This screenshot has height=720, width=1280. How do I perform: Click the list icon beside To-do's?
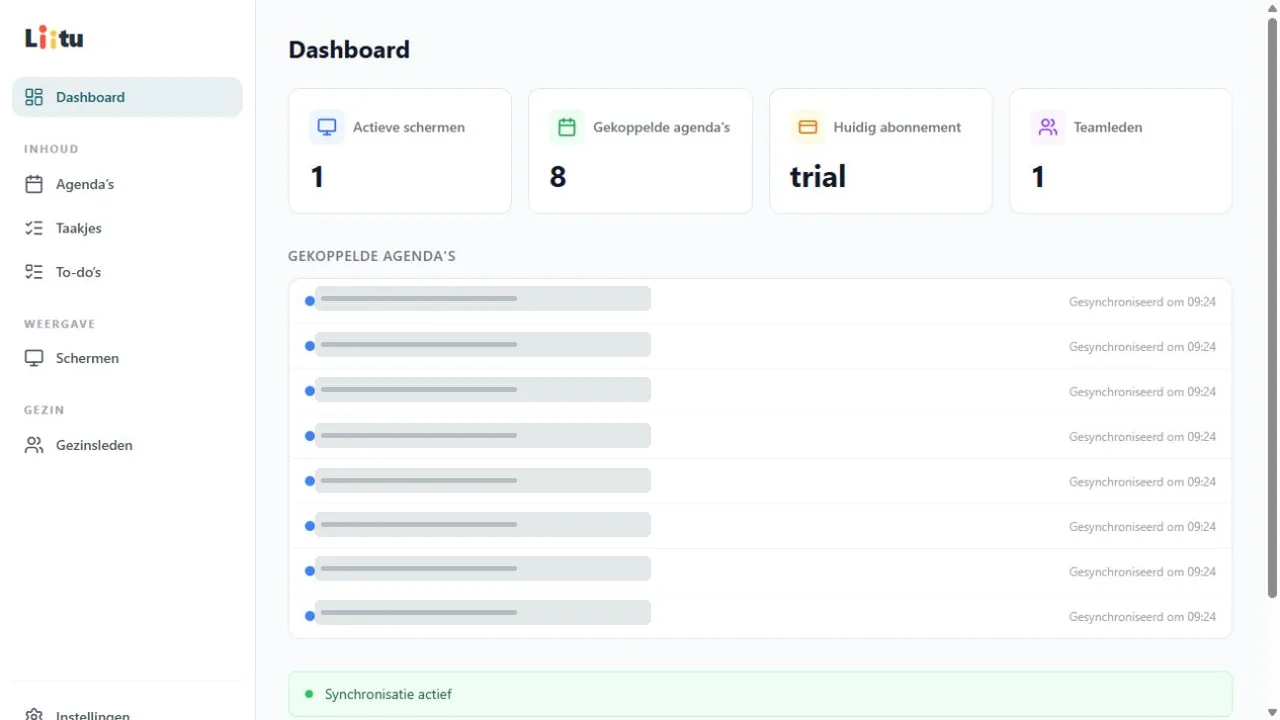click(x=34, y=272)
